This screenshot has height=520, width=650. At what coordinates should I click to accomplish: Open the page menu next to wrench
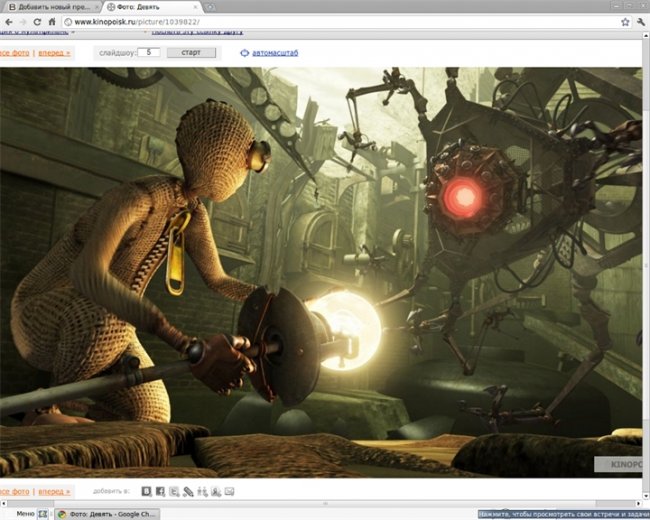[624, 21]
